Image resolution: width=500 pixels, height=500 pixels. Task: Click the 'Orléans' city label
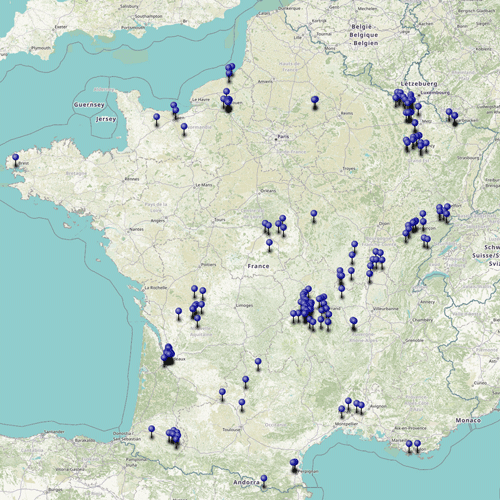[268, 191]
